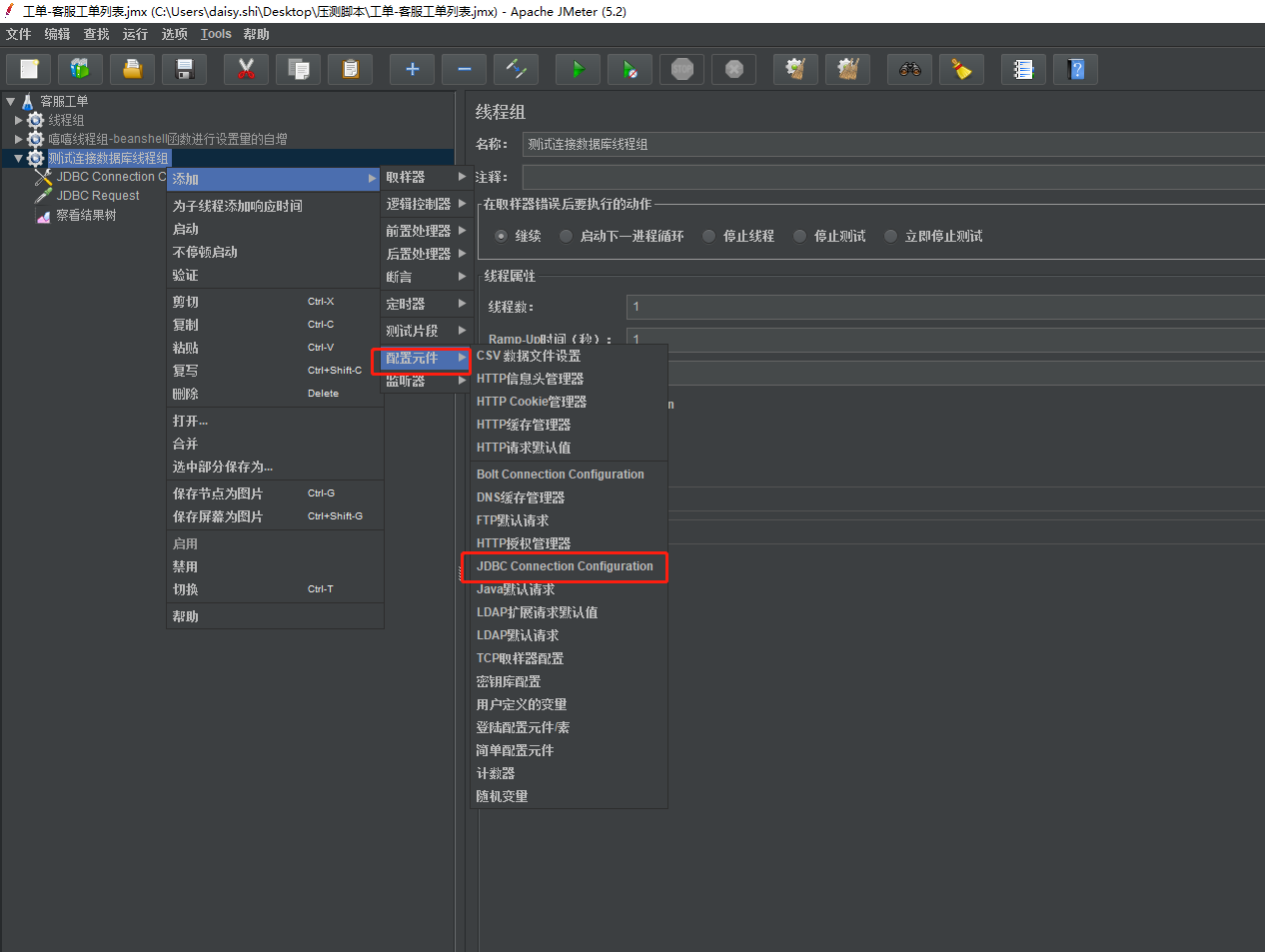
Task: Click the Cut scissors toolbar icon
Action: tap(247, 69)
